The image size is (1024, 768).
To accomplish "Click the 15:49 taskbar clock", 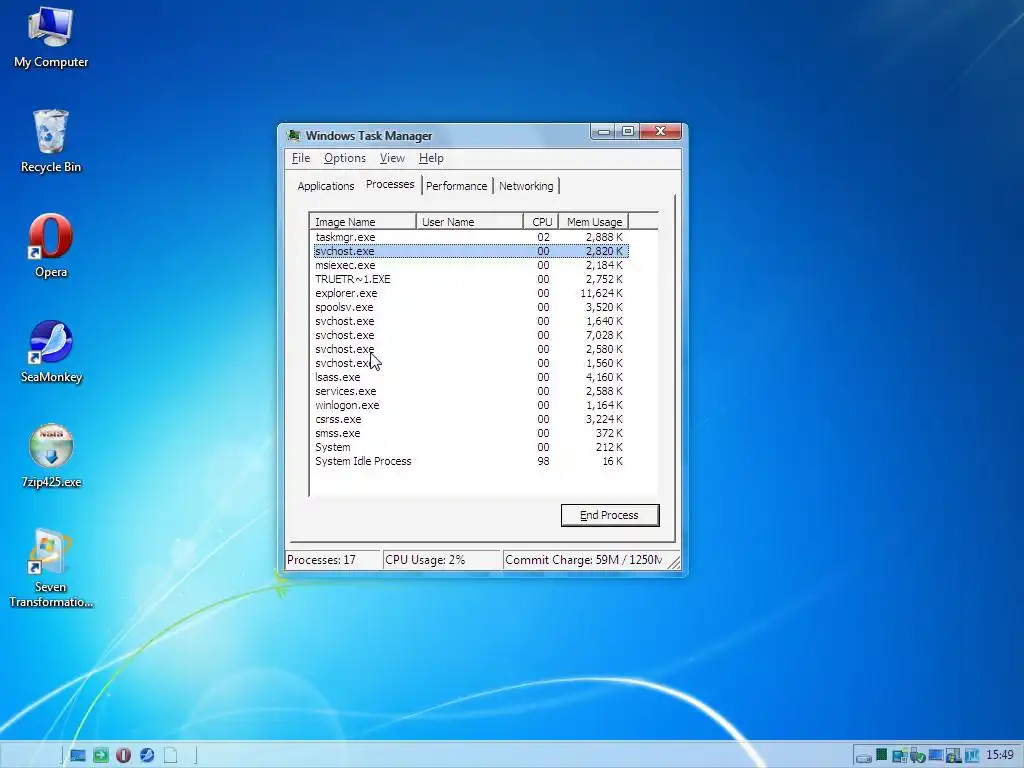I will click(1000, 755).
